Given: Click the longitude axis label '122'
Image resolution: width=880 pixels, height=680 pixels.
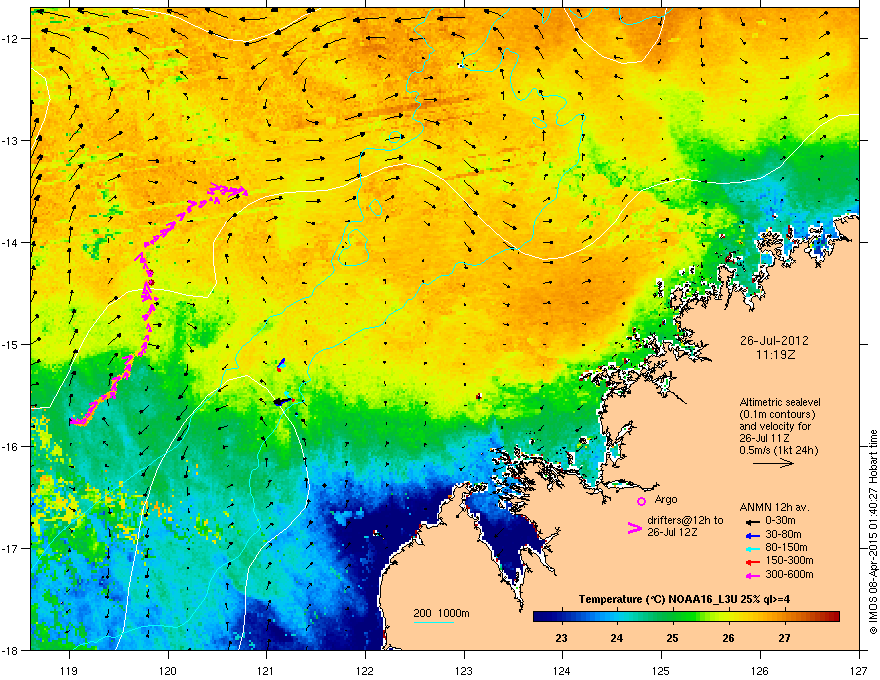Looking at the screenshot, I should [365, 670].
